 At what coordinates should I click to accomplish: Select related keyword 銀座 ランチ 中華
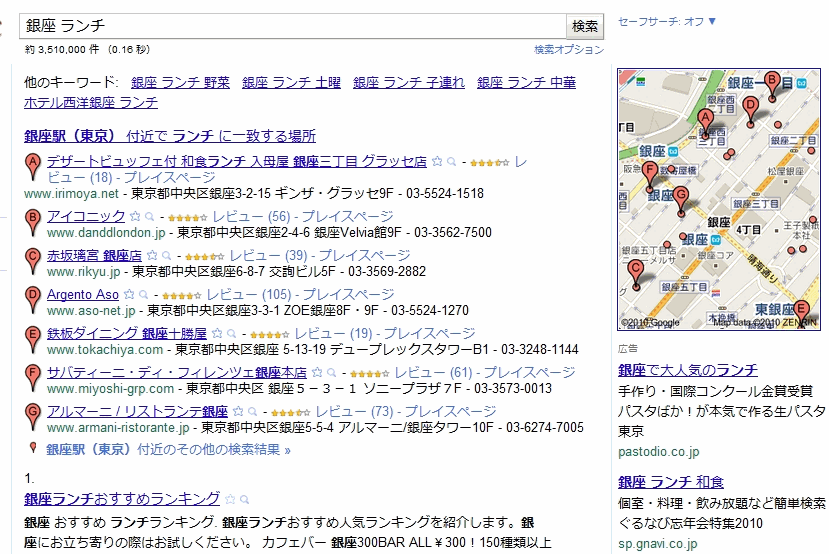[526, 83]
